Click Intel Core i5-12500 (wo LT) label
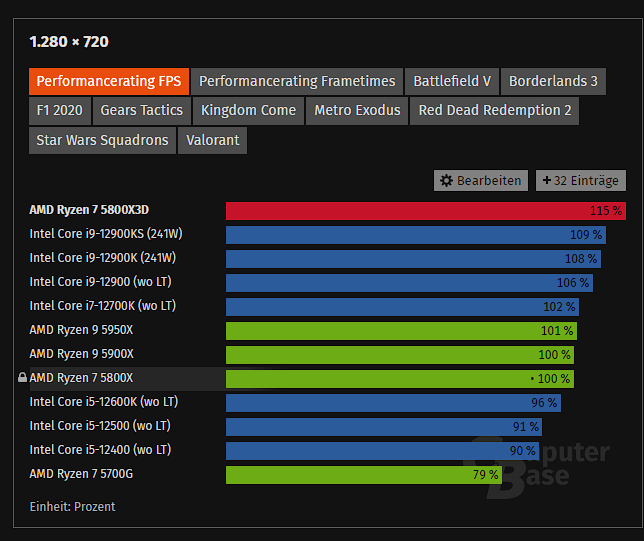 pos(100,426)
